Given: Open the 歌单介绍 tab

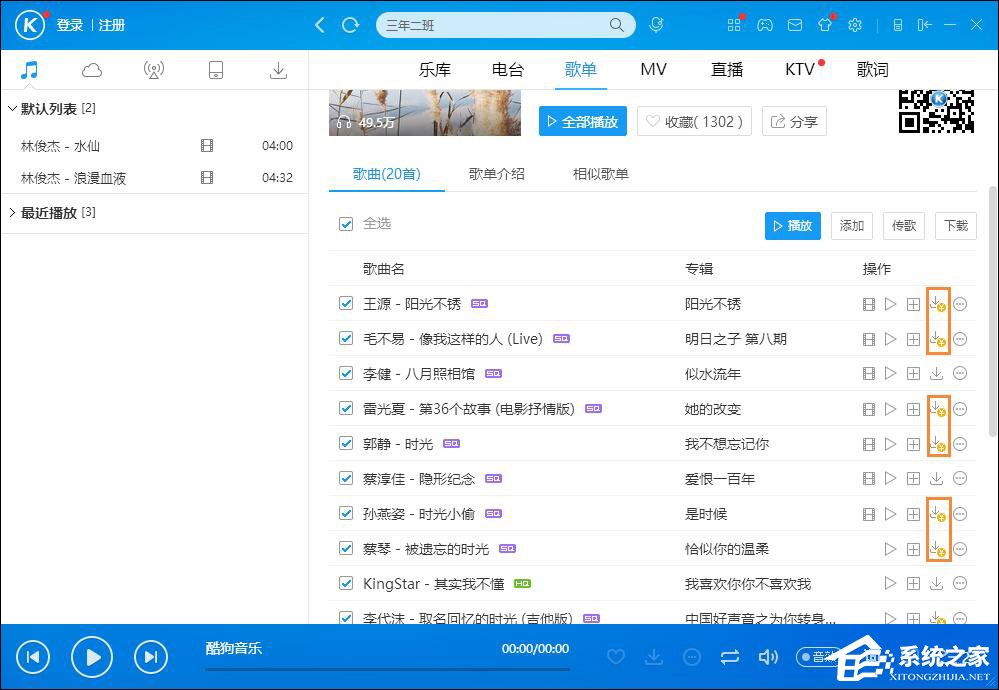Looking at the screenshot, I should point(497,173).
